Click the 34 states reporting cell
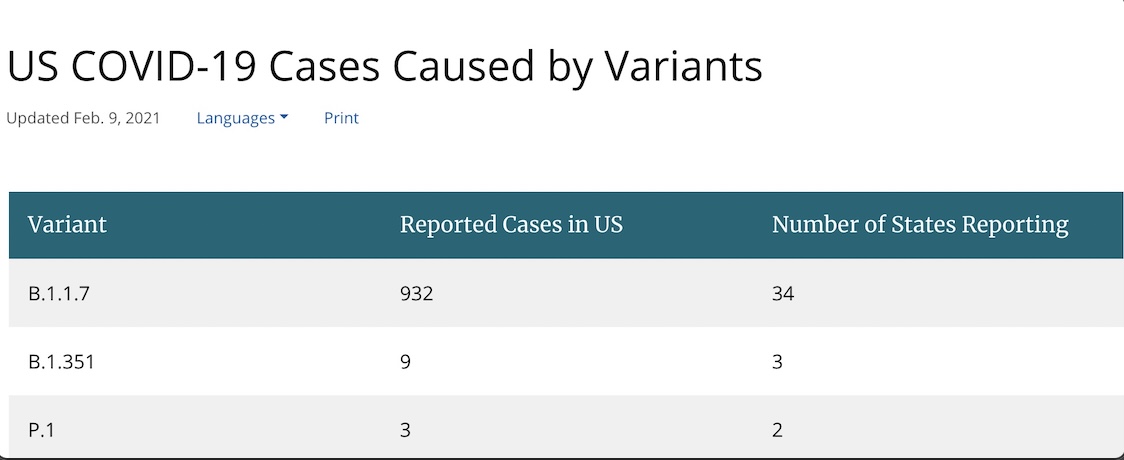 pyautogui.click(x=783, y=294)
